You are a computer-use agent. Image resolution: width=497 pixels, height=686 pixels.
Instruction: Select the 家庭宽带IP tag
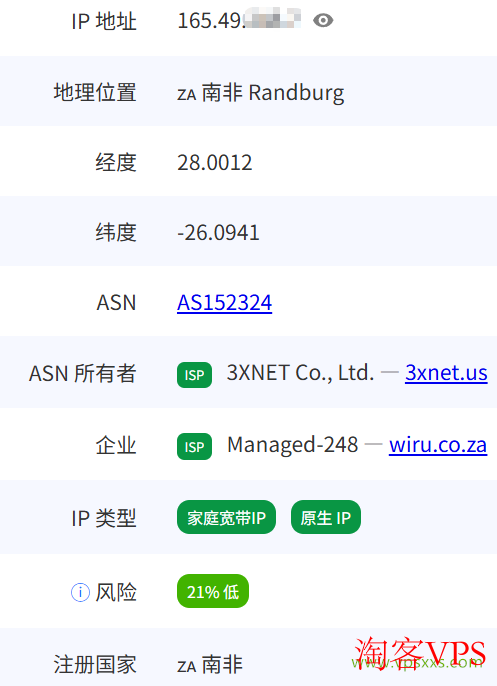(x=226, y=518)
